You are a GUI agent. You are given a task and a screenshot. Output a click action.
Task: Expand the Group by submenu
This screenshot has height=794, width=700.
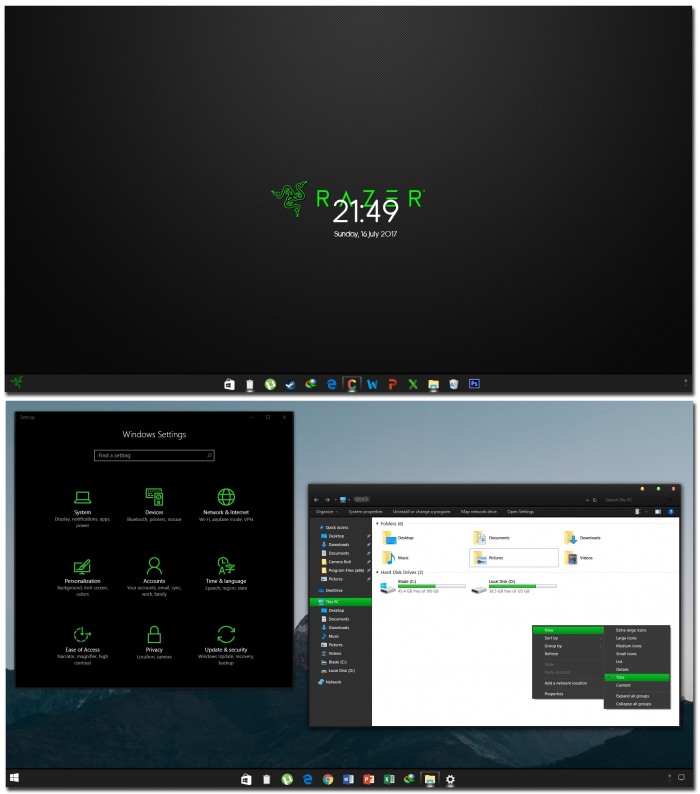[x=568, y=646]
